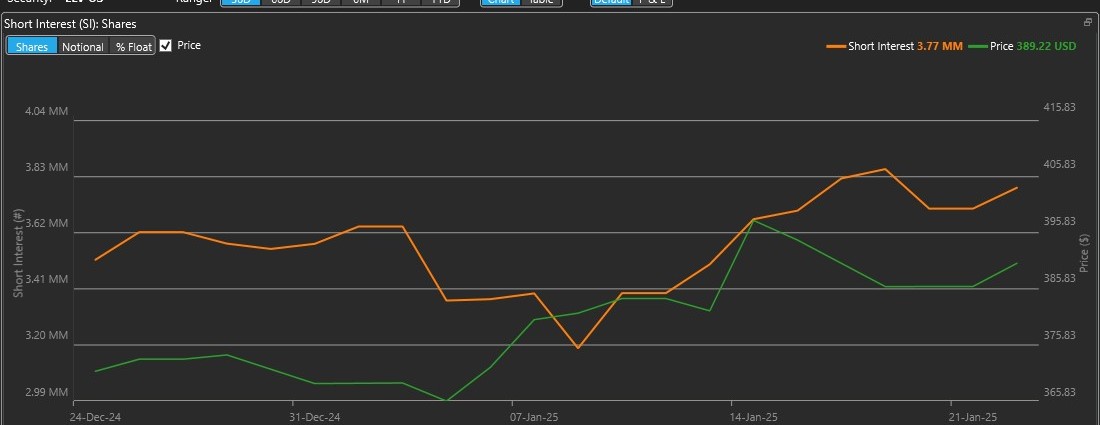This screenshot has height=425, width=1100.
Task: Click the green Price legend line
Action: click(979, 46)
